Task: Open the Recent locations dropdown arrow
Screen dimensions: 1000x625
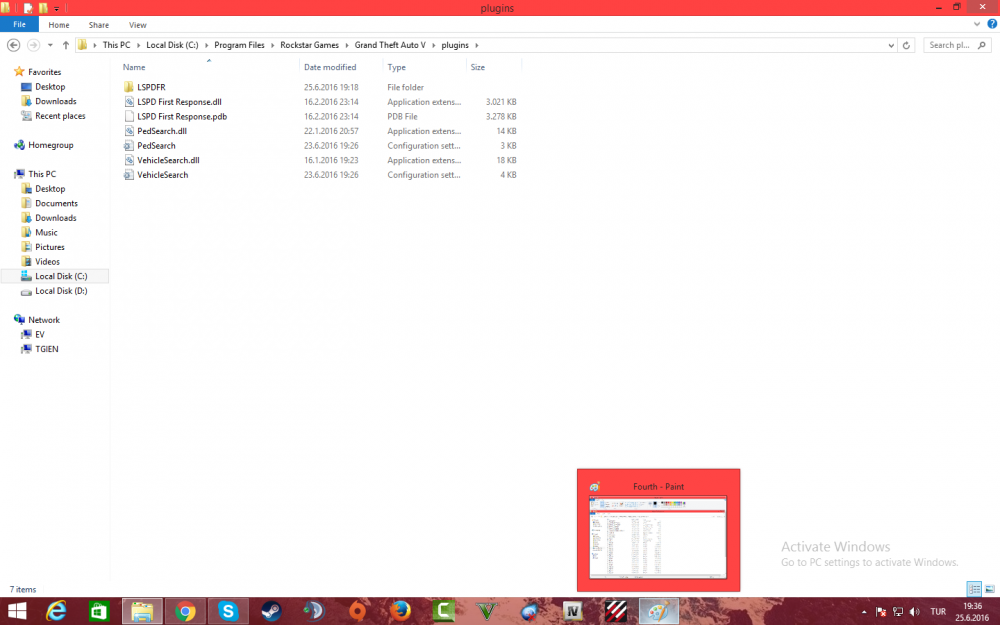Action: (x=50, y=45)
